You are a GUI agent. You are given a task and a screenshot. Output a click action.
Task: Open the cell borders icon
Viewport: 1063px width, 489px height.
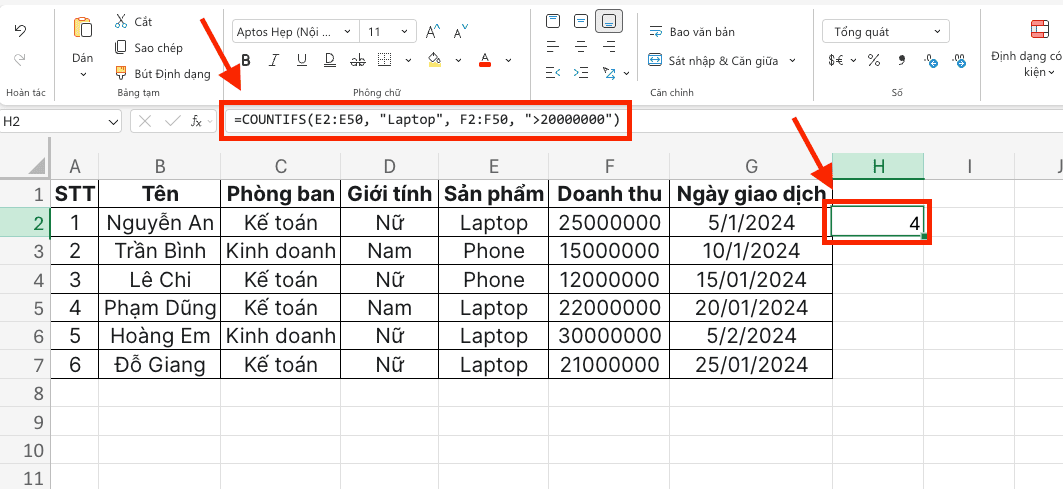384,60
